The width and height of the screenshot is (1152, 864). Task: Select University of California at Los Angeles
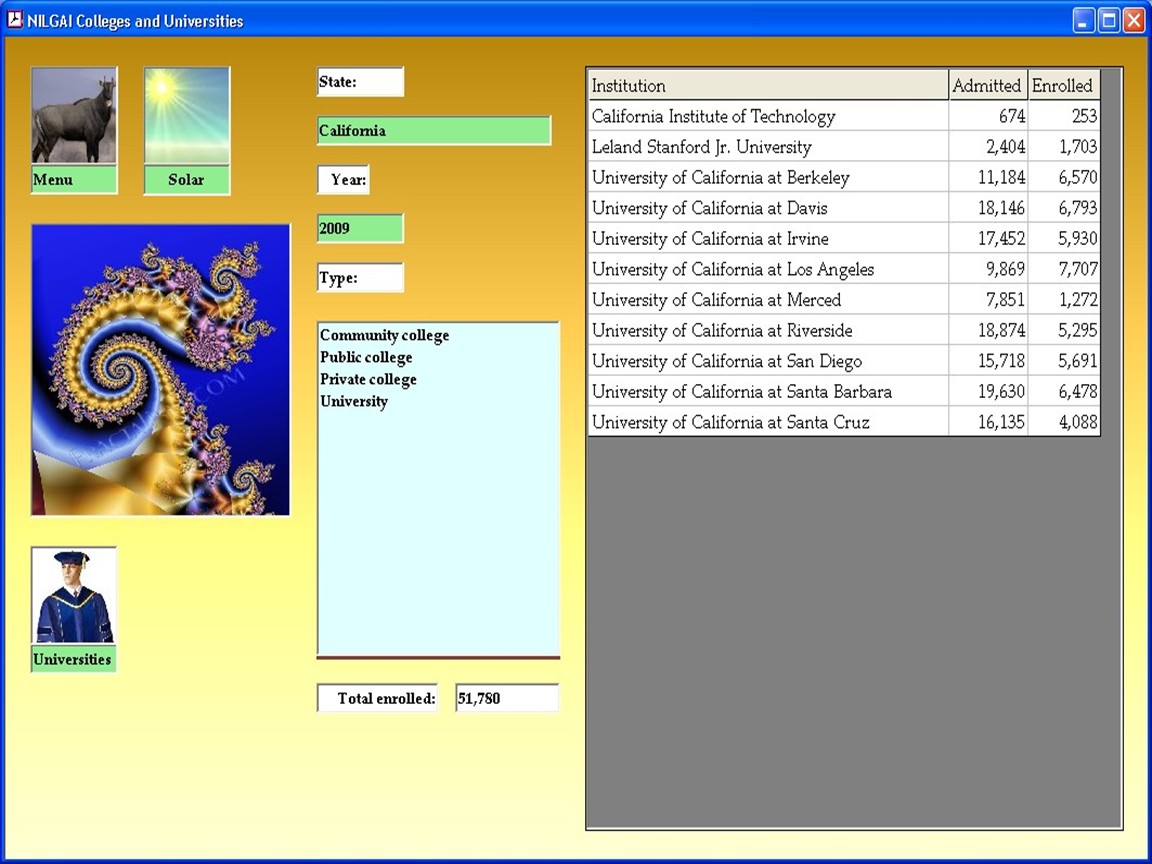pyautogui.click(x=844, y=269)
